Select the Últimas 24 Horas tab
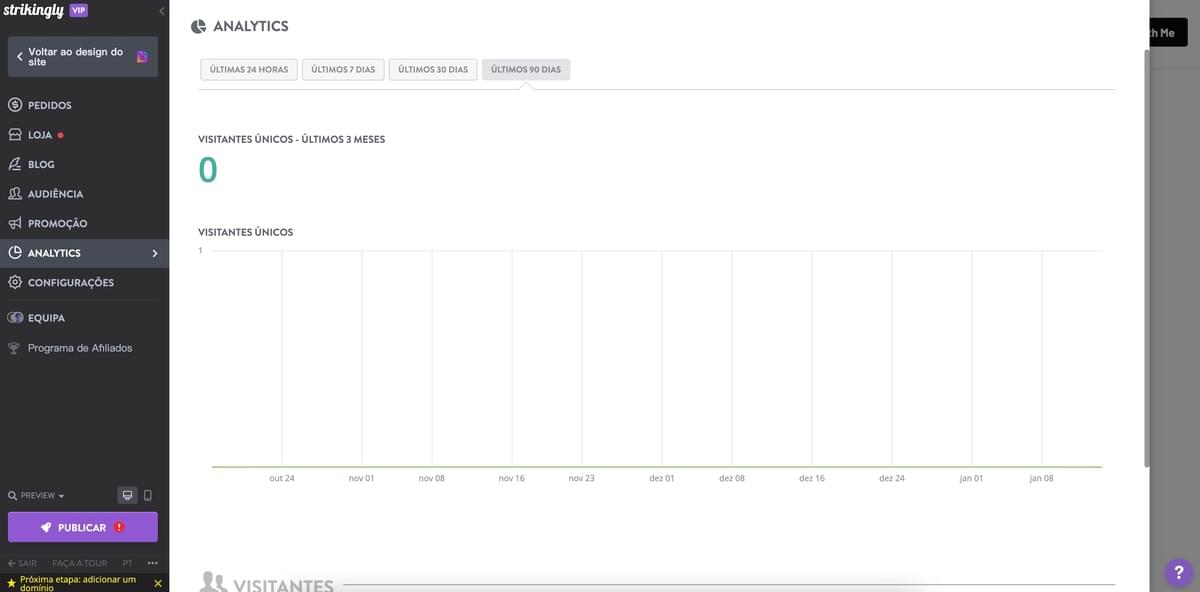This screenshot has width=1200, height=592. click(249, 70)
